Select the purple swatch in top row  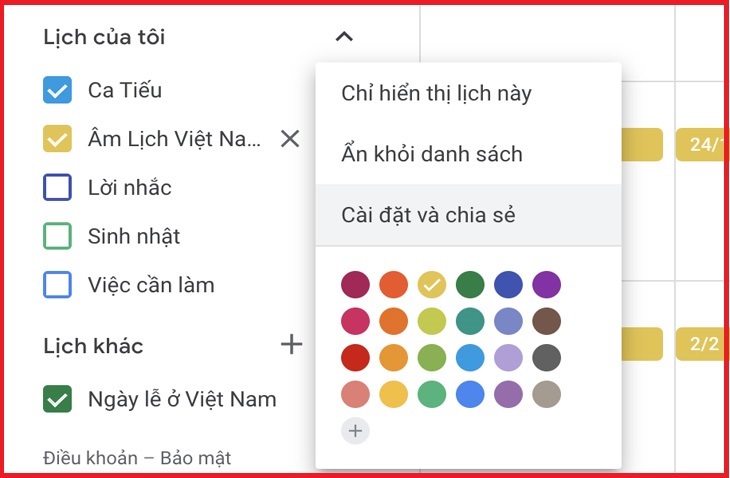[546, 285]
